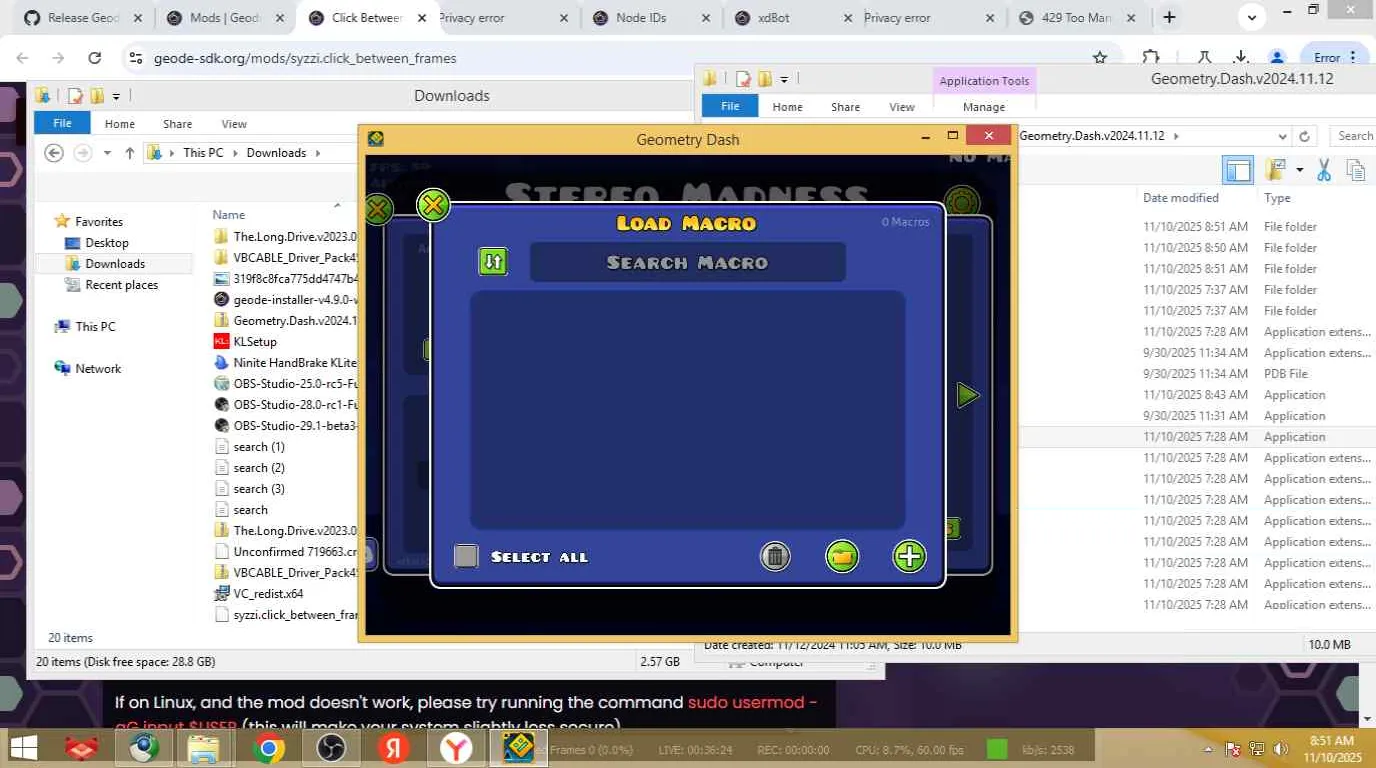Sort by Date modified column header
This screenshot has height=768, width=1376.
click(1181, 198)
